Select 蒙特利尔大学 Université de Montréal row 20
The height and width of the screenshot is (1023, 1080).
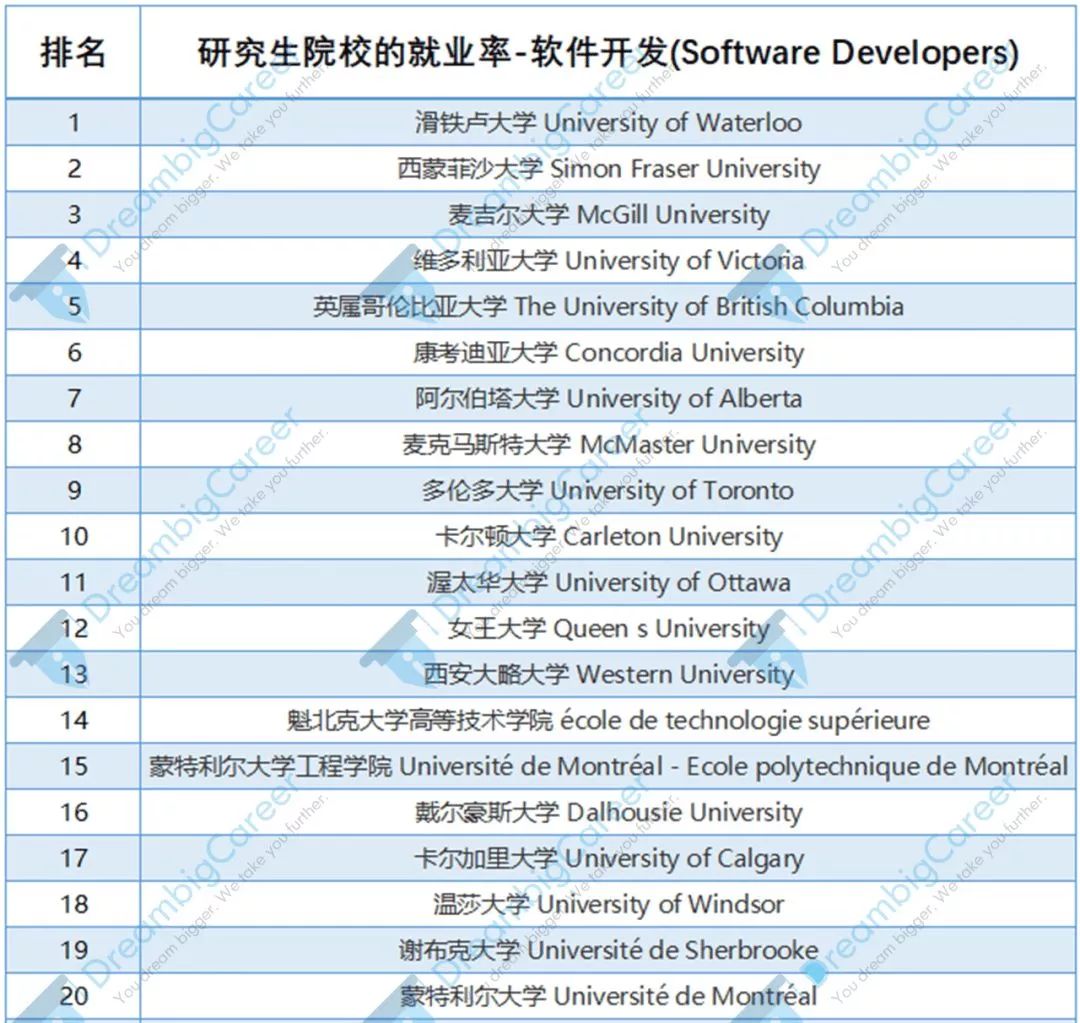pyautogui.click(x=608, y=996)
